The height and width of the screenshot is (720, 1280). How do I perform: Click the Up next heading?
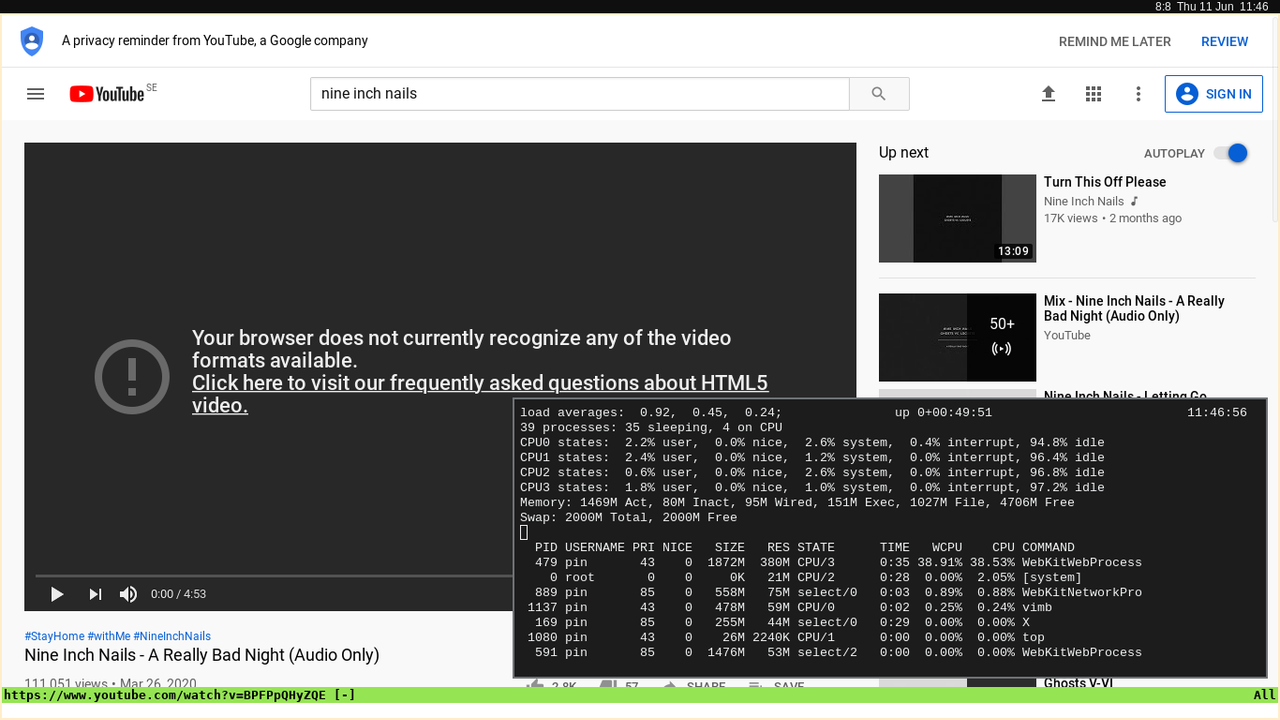coord(904,153)
